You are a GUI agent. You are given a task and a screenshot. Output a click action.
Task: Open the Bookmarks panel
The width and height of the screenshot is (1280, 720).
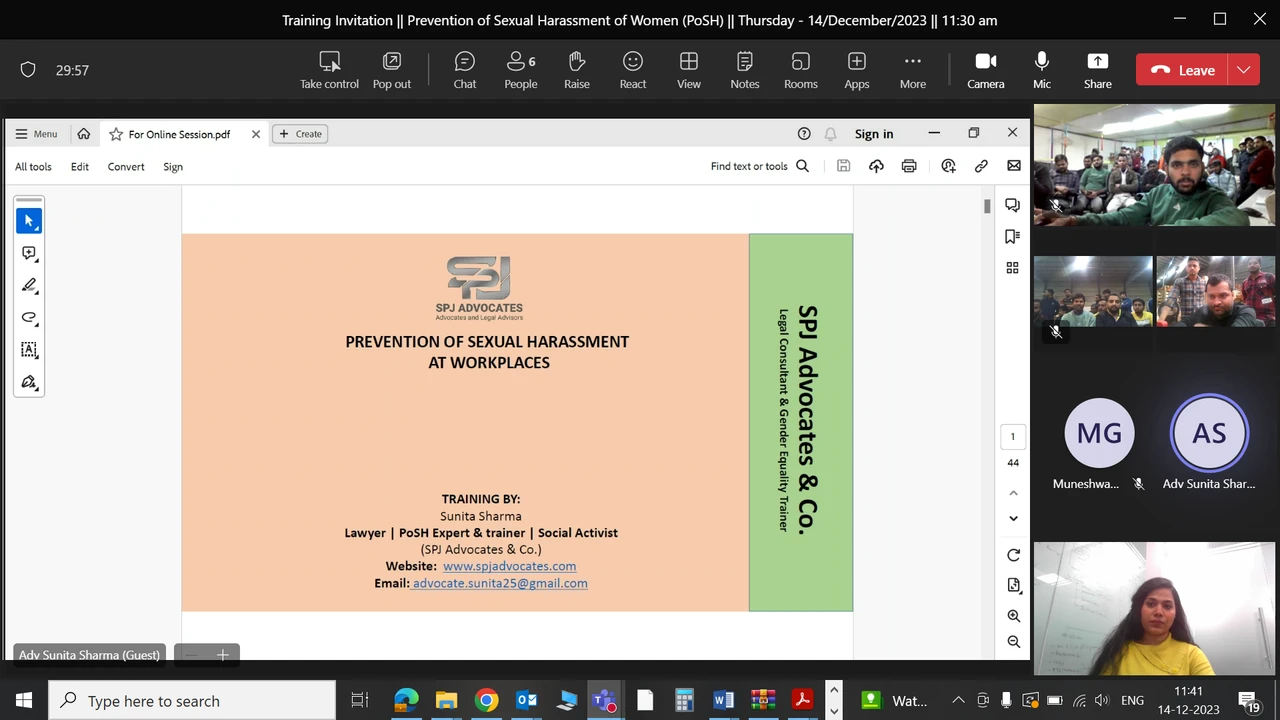tap(1012, 236)
